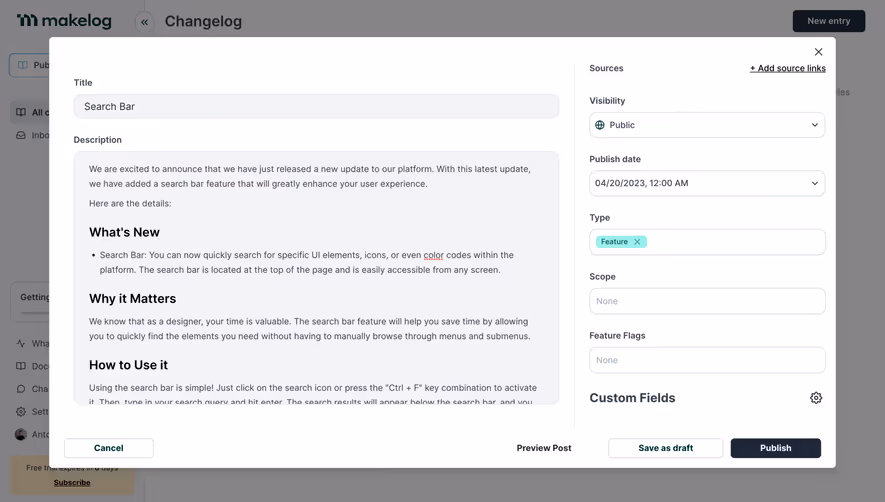Open Custom Fields settings gear
The width and height of the screenshot is (885, 502).
click(x=816, y=398)
